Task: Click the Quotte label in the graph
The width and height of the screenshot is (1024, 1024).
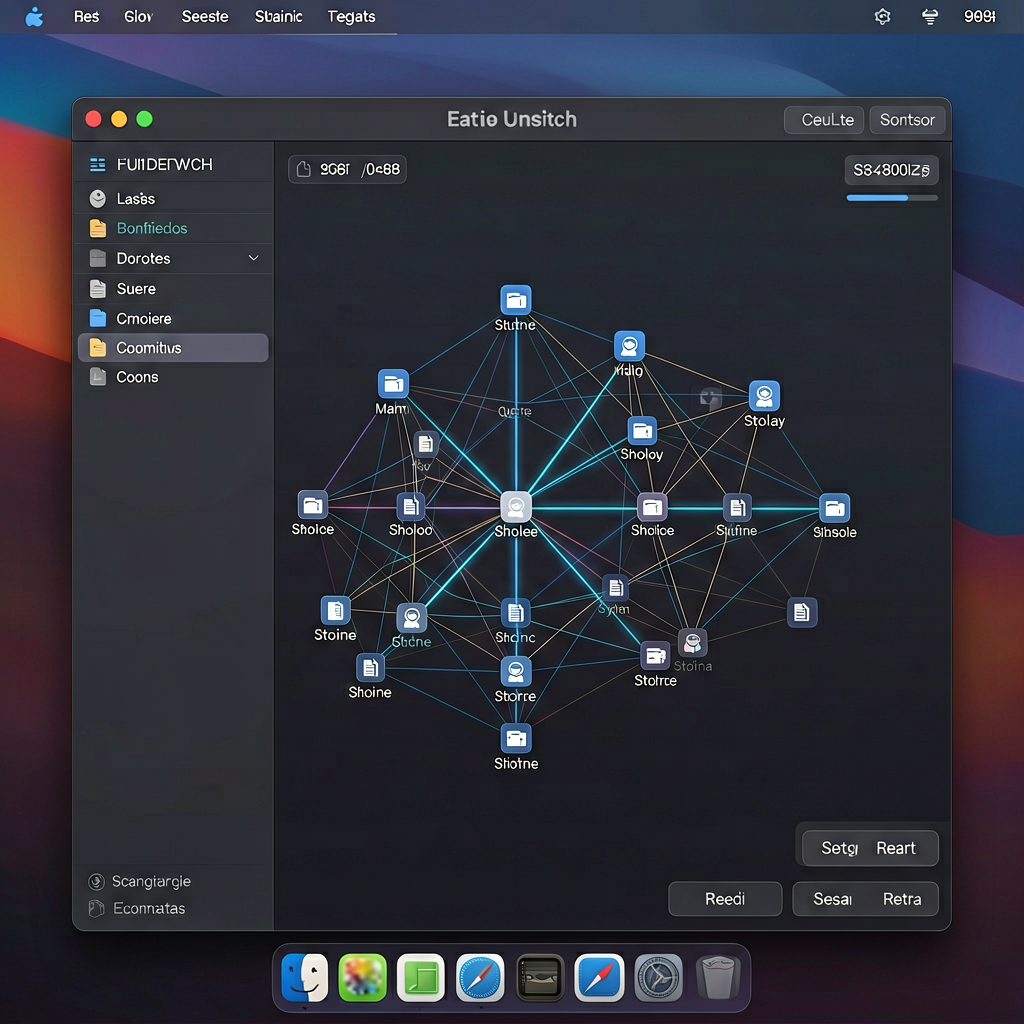Action: pyautogui.click(x=515, y=411)
